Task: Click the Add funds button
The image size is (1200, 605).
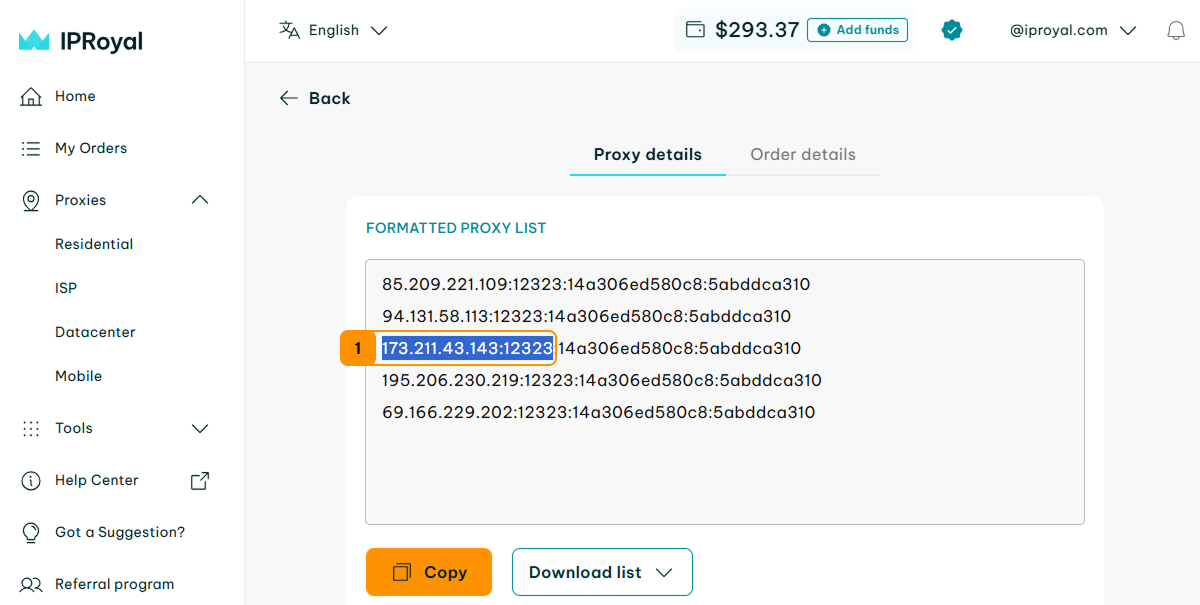Action: coord(857,30)
